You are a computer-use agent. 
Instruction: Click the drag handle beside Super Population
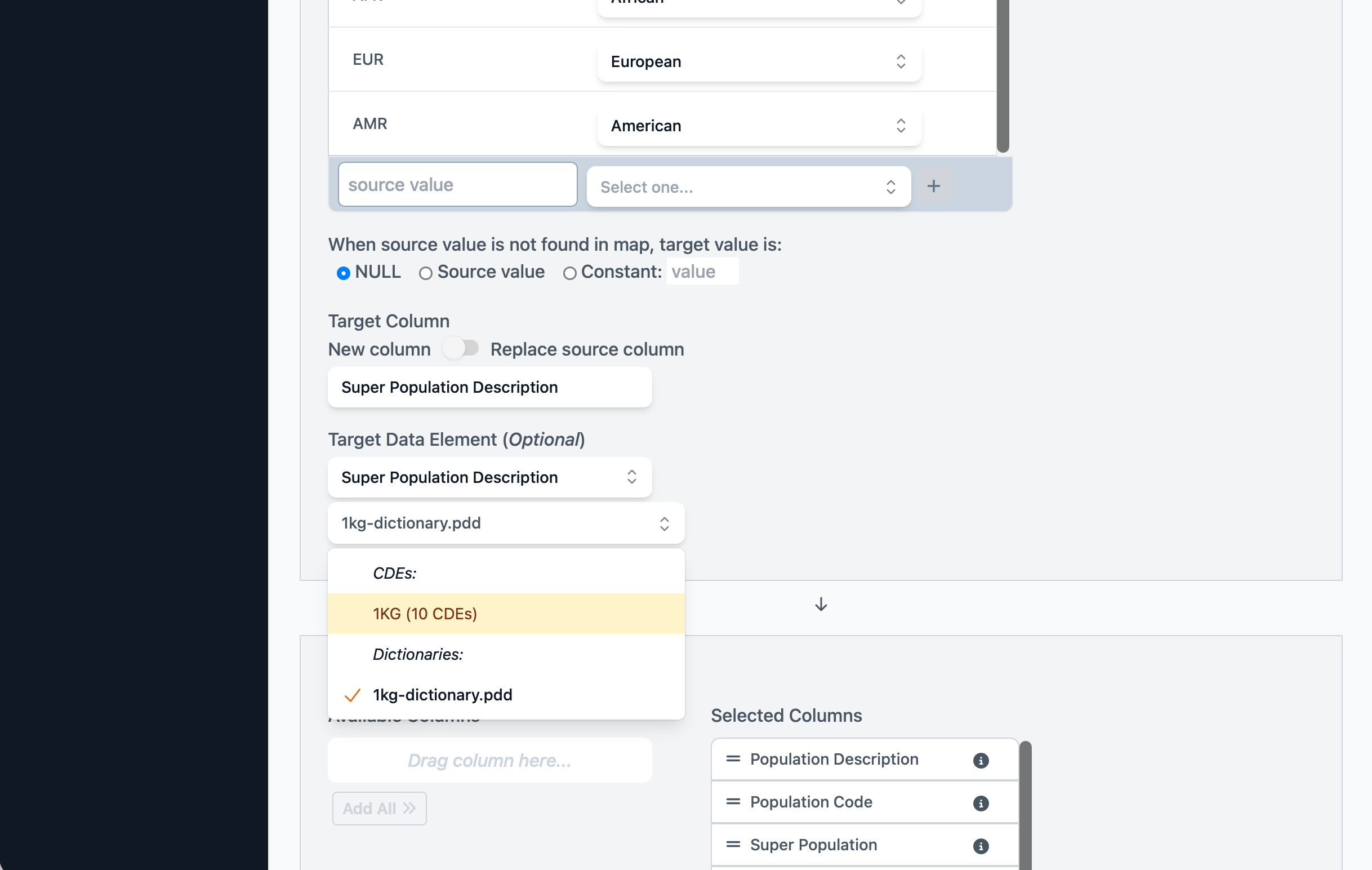pos(732,844)
